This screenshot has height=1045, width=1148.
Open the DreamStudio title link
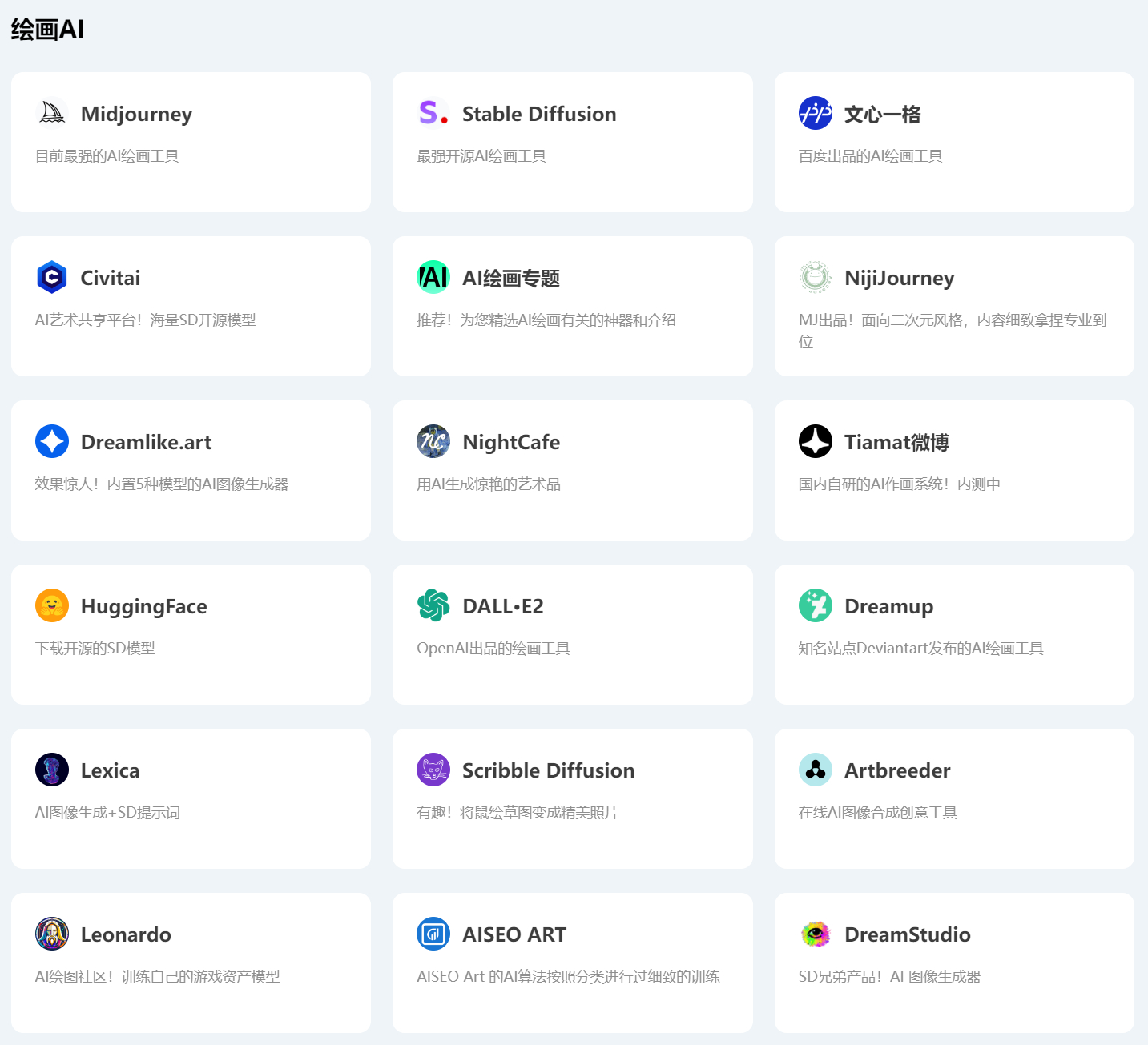(908, 934)
